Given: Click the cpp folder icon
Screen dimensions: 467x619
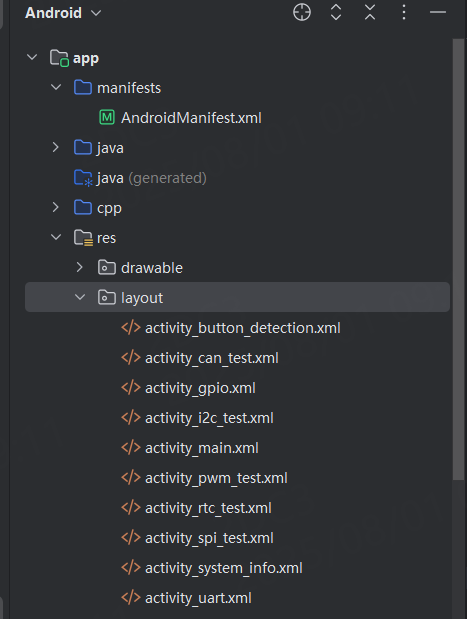Looking at the screenshot, I should pos(83,207).
